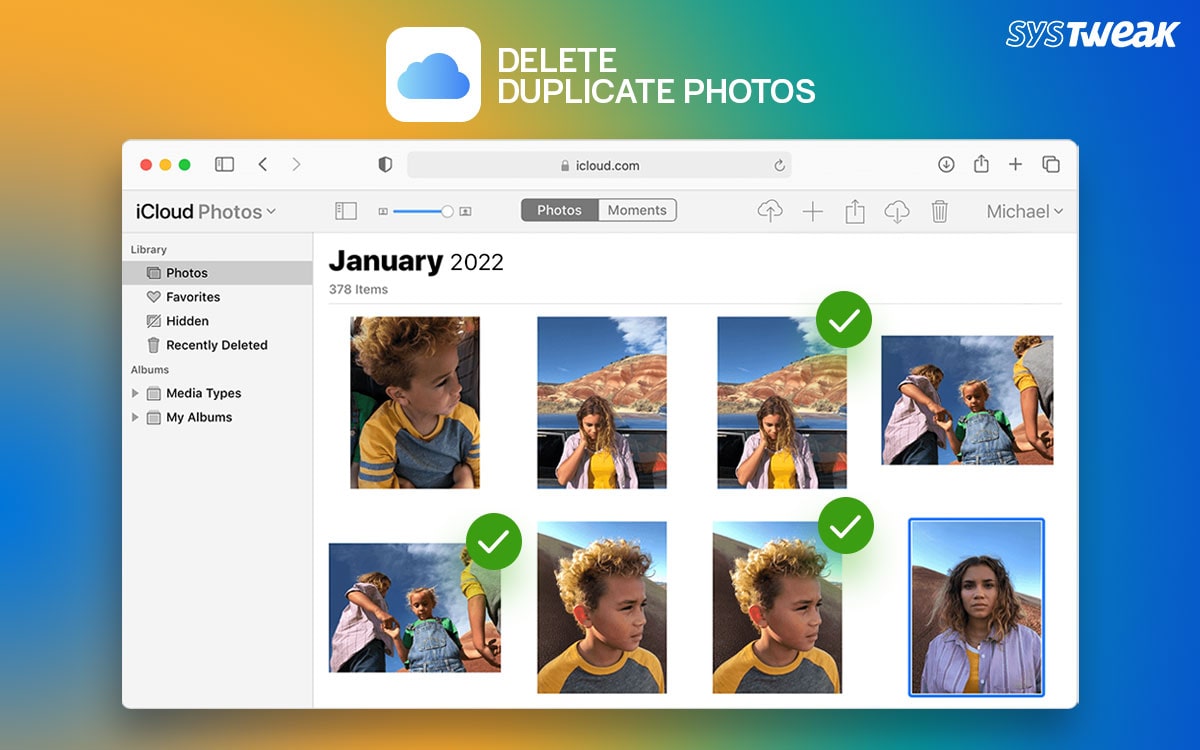This screenshot has width=1200, height=750.
Task: Click the trash delete icon
Action: click(939, 211)
